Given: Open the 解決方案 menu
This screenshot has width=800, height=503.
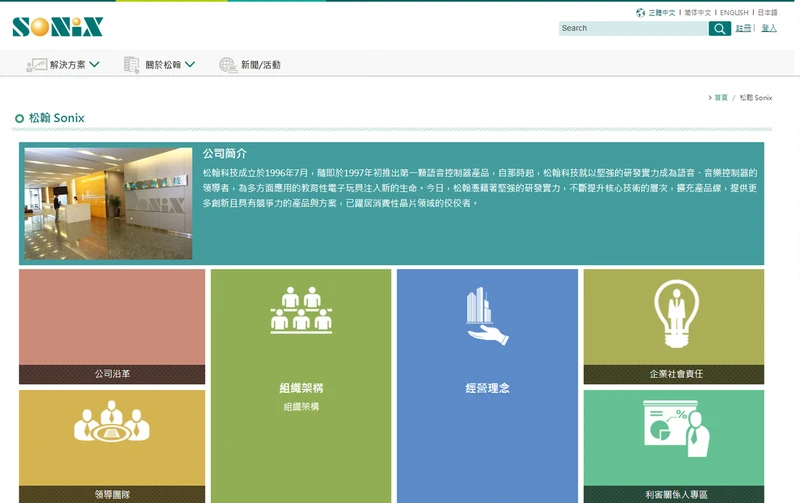Looking at the screenshot, I should [x=67, y=65].
